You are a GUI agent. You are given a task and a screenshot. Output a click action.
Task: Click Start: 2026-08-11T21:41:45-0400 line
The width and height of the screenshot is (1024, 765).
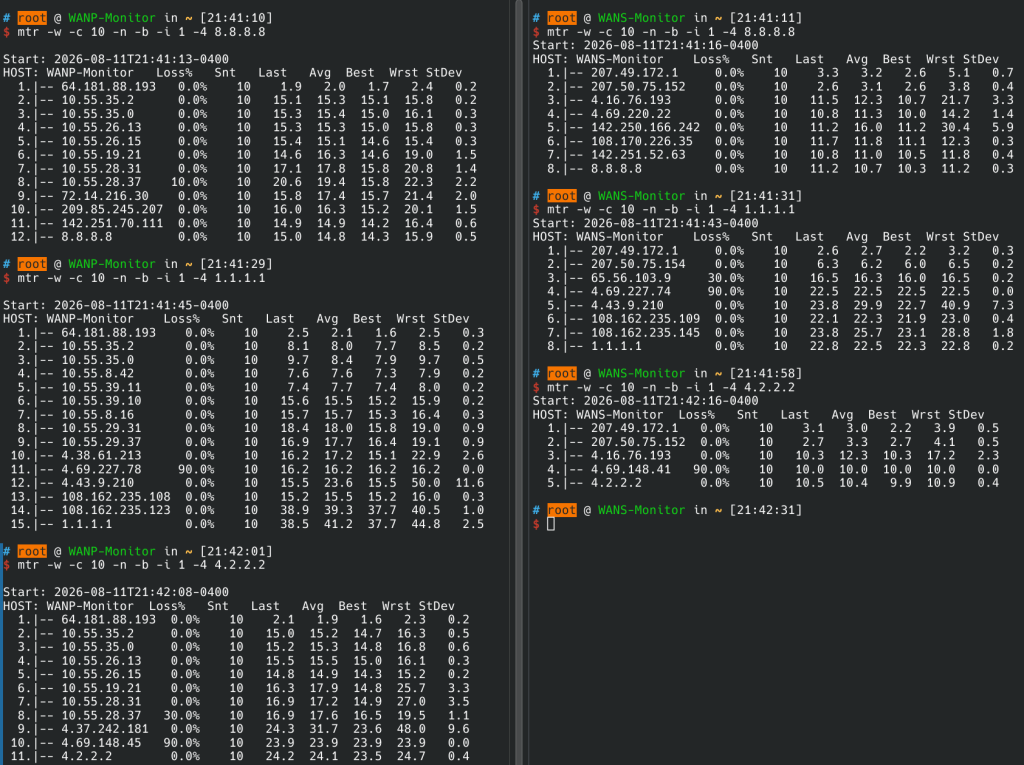pyautogui.click(x=116, y=305)
